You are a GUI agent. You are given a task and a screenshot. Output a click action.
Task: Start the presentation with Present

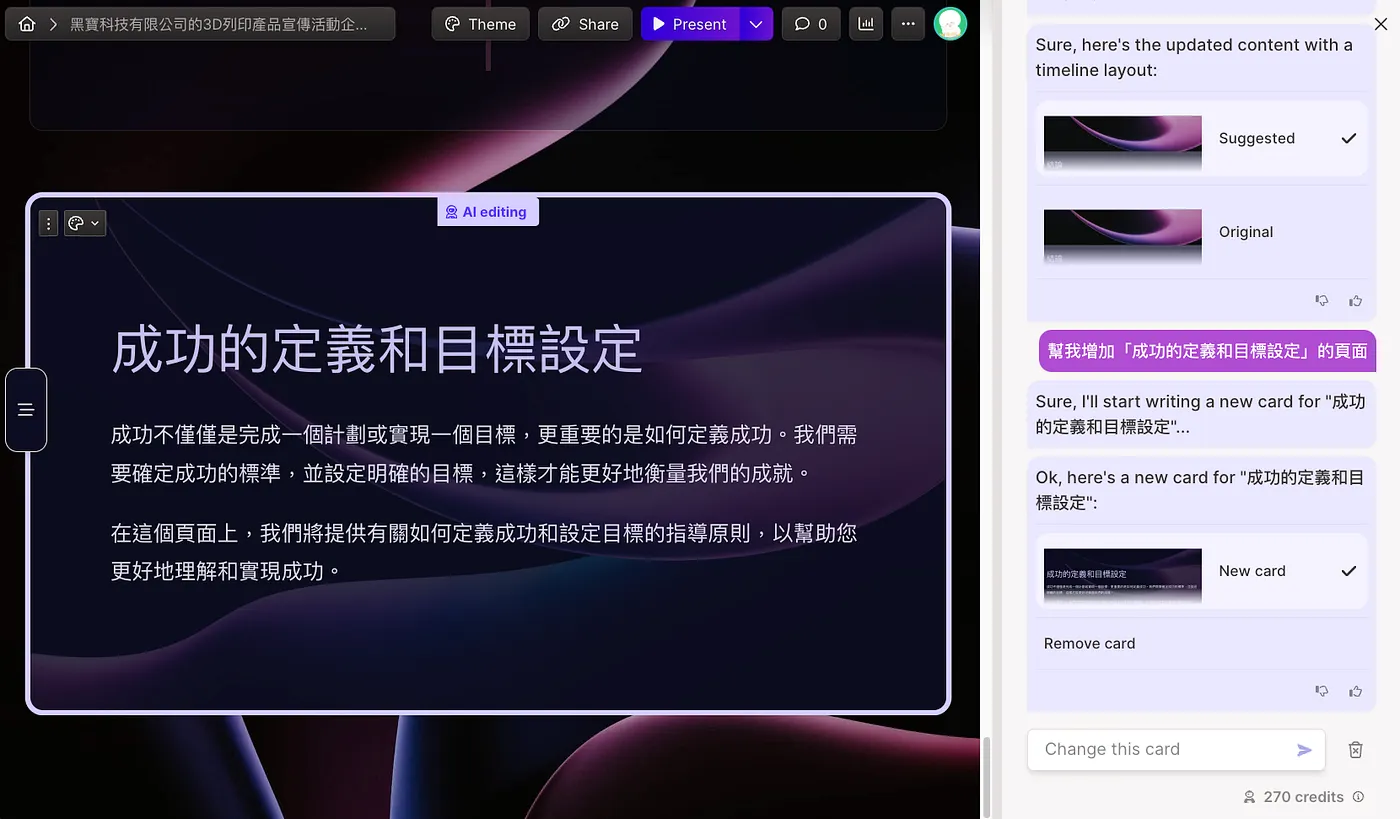pos(690,24)
